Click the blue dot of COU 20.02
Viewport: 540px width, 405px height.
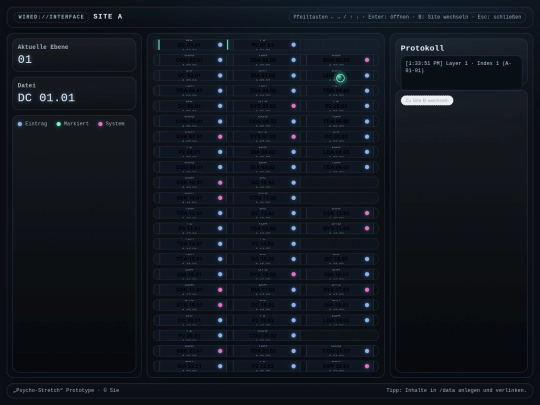point(293,335)
